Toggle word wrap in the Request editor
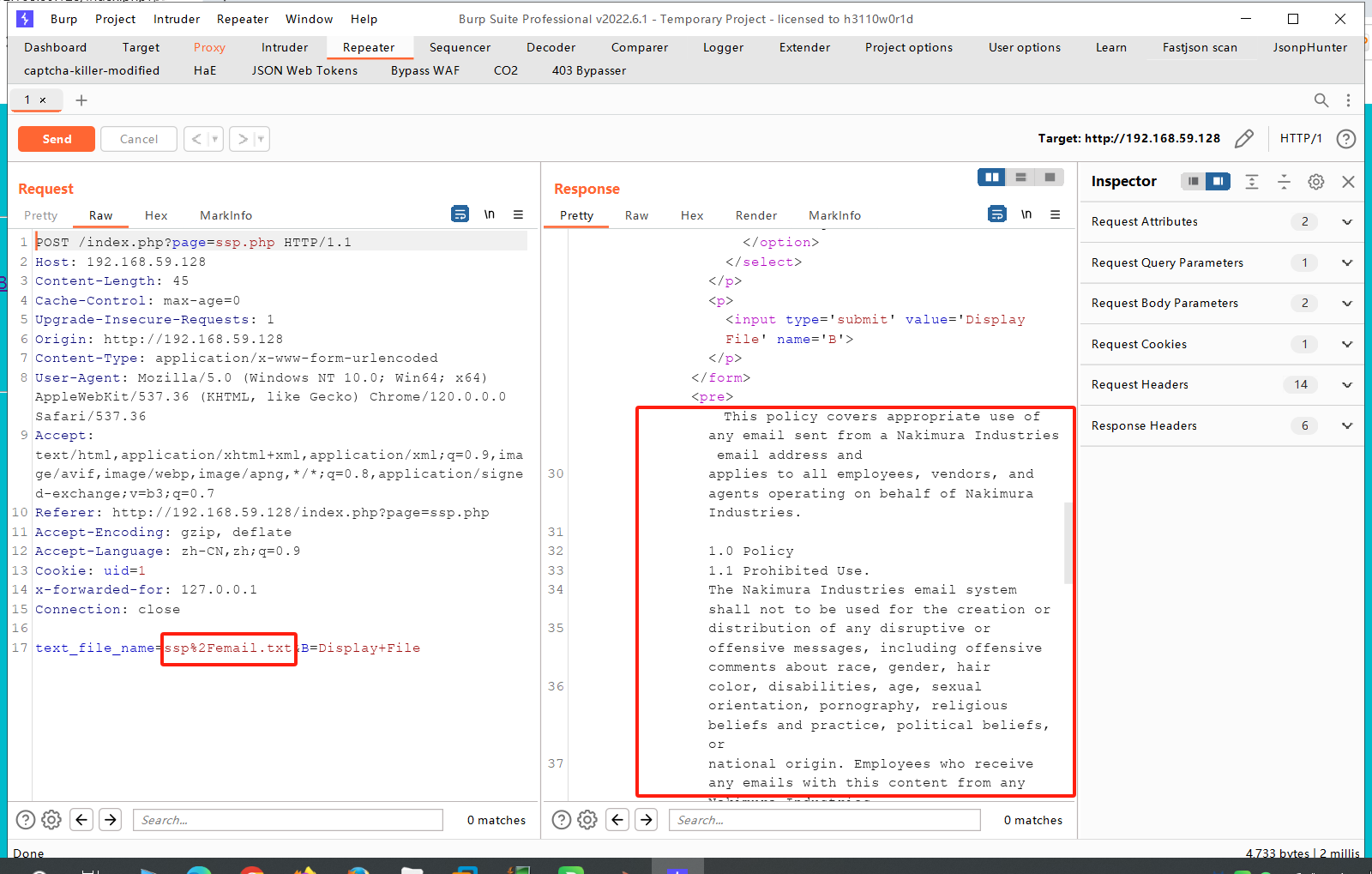The width and height of the screenshot is (1372, 874). point(460,214)
